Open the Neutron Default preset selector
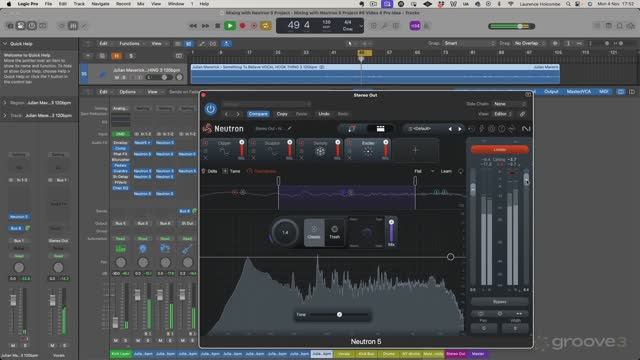 pos(424,129)
